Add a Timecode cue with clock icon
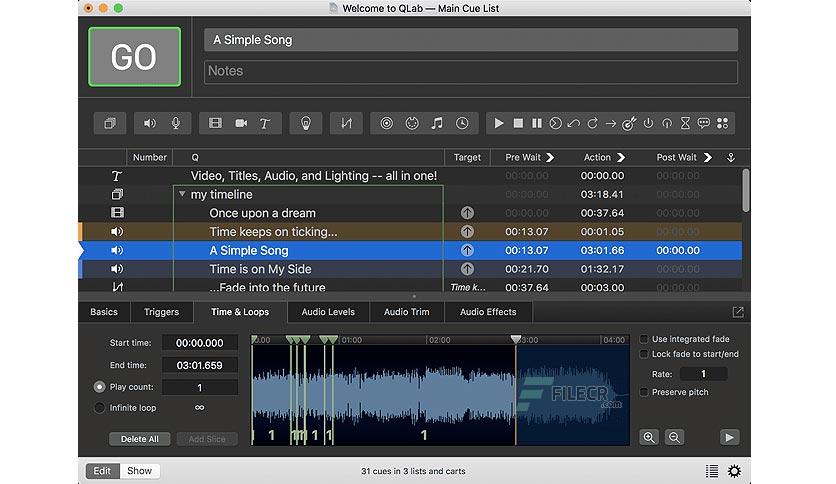 [462, 124]
